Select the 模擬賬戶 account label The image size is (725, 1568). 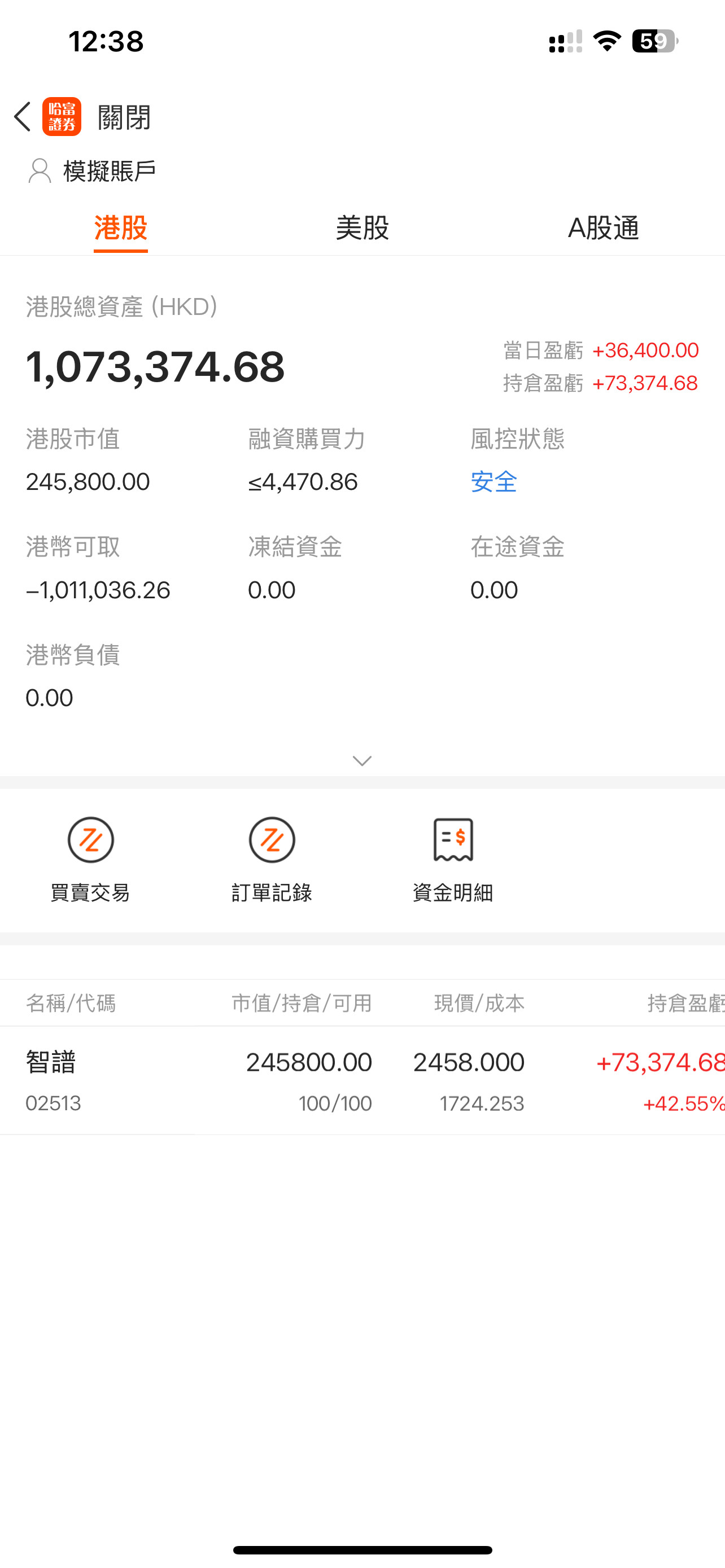point(110,171)
